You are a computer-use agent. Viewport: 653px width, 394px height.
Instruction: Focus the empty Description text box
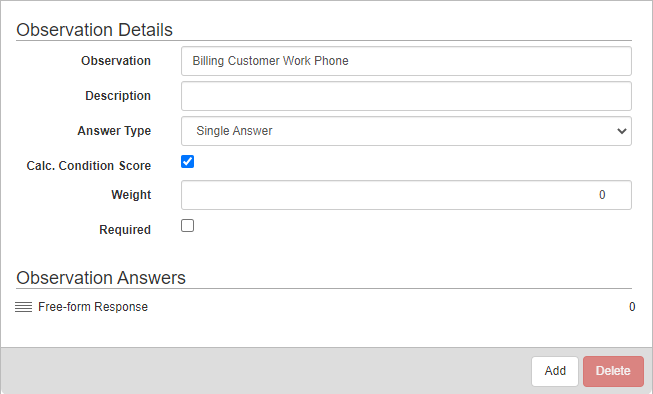pyautogui.click(x=406, y=96)
